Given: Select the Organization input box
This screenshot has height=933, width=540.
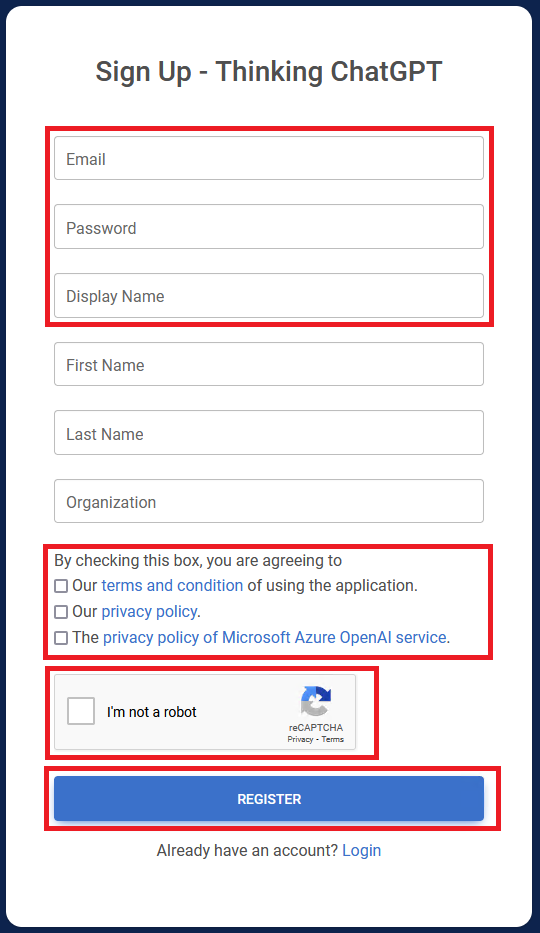Looking at the screenshot, I should [269, 501].
